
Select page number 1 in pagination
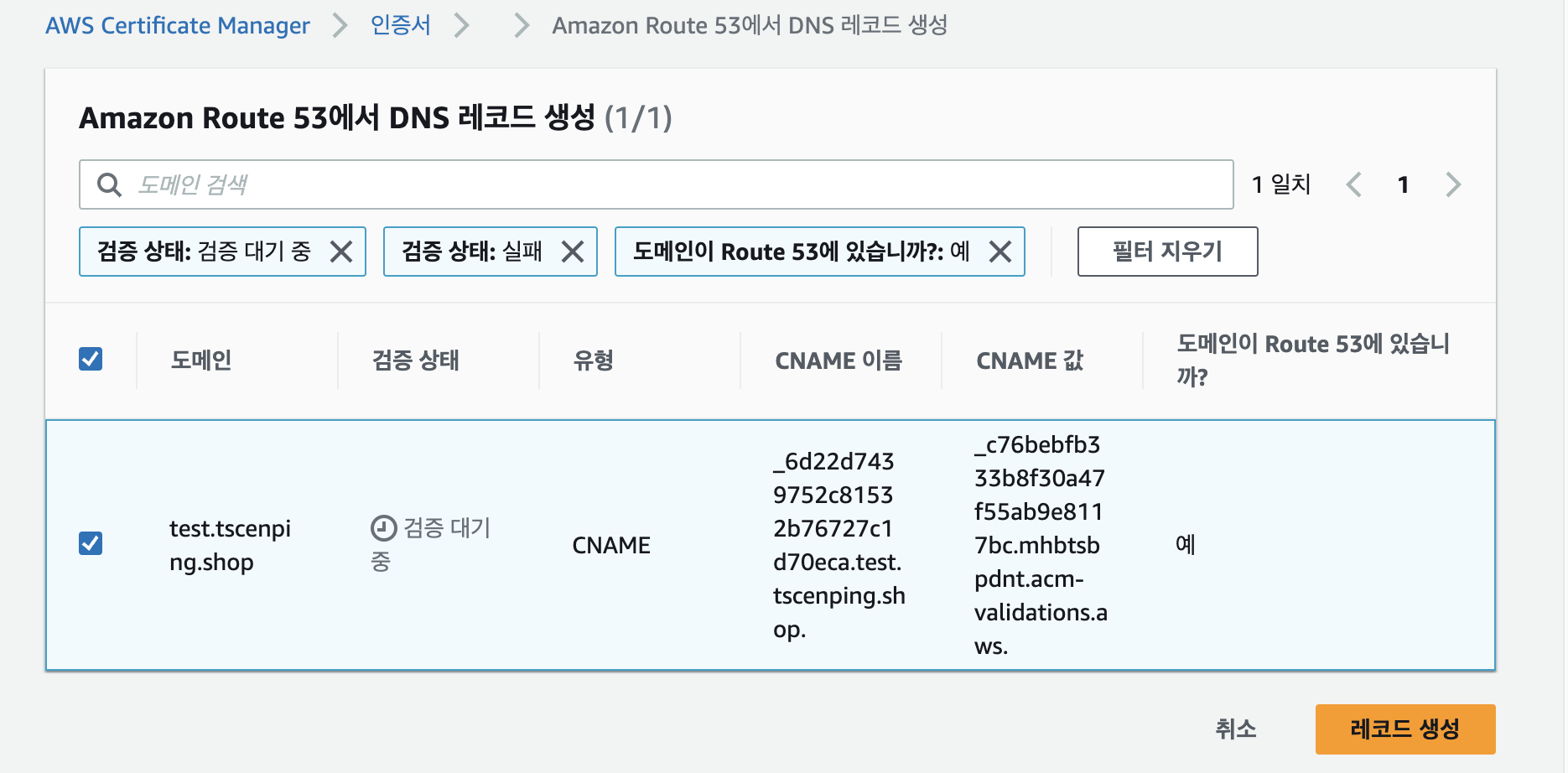click(x=1403, y=184)
